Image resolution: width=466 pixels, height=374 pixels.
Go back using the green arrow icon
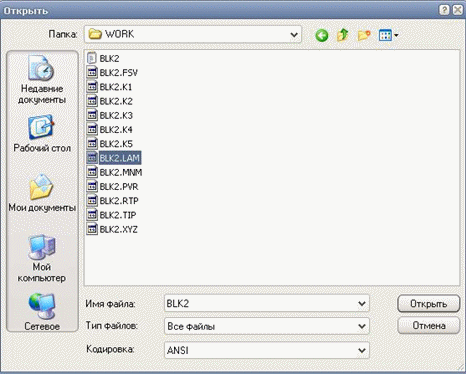(322, 35)
